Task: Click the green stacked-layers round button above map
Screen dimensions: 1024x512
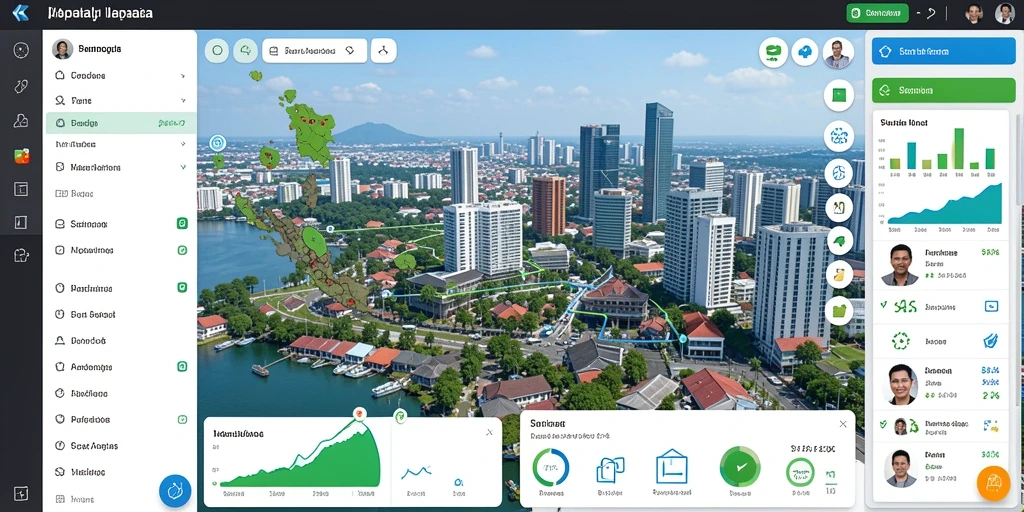Action: [x=773, y=52]
